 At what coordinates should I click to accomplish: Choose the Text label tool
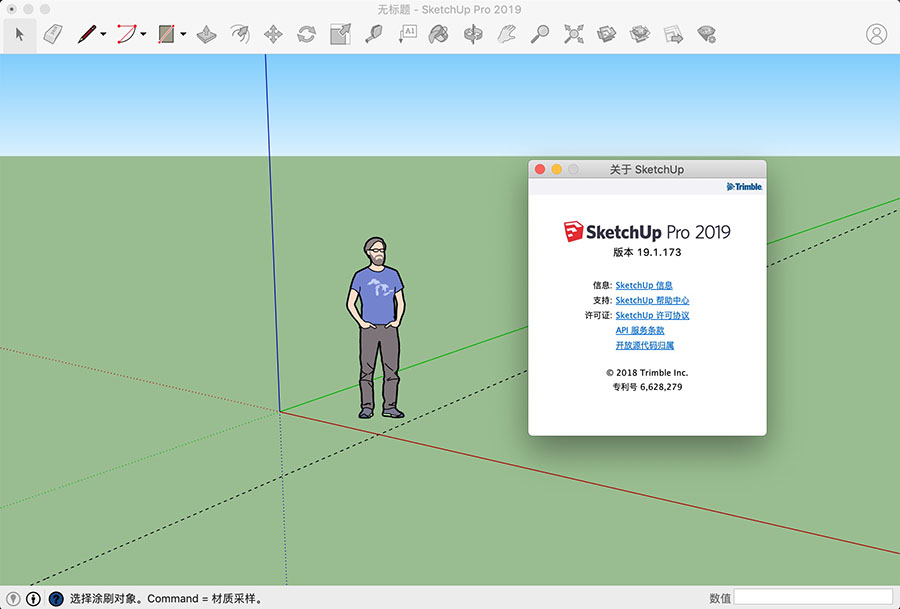408,34
